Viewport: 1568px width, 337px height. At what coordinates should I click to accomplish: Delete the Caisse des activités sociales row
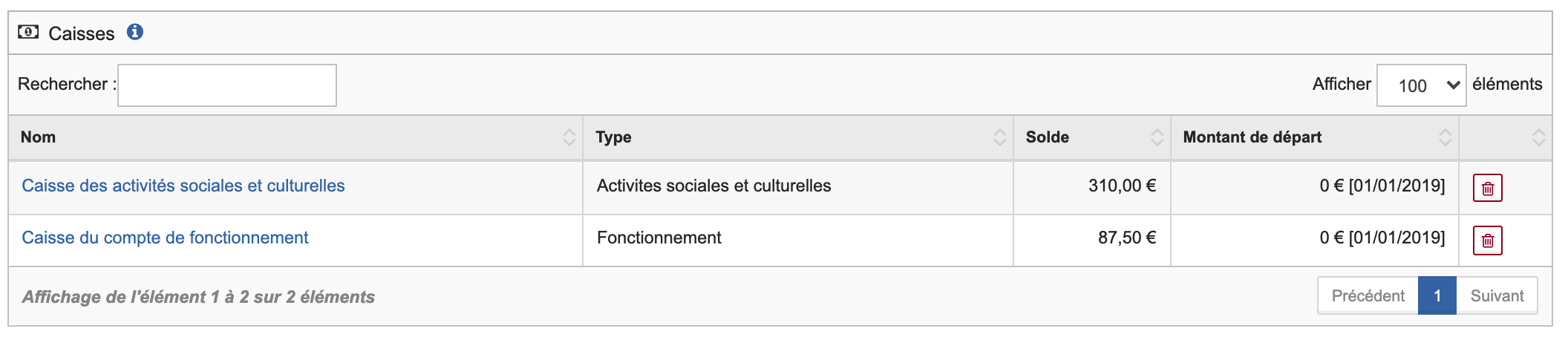pyautogui.click(x=1487, y=188)
